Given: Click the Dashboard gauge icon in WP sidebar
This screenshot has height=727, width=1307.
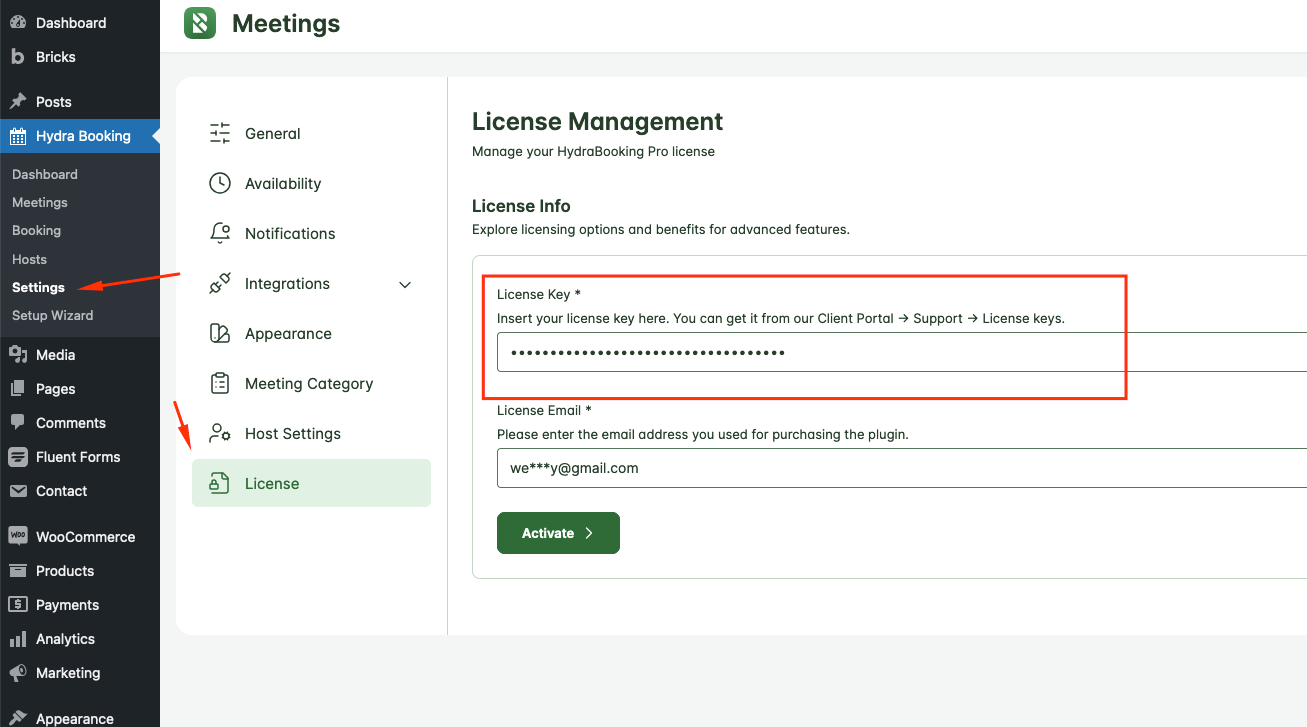Looking at the screenshot, I should click(18, 22).
